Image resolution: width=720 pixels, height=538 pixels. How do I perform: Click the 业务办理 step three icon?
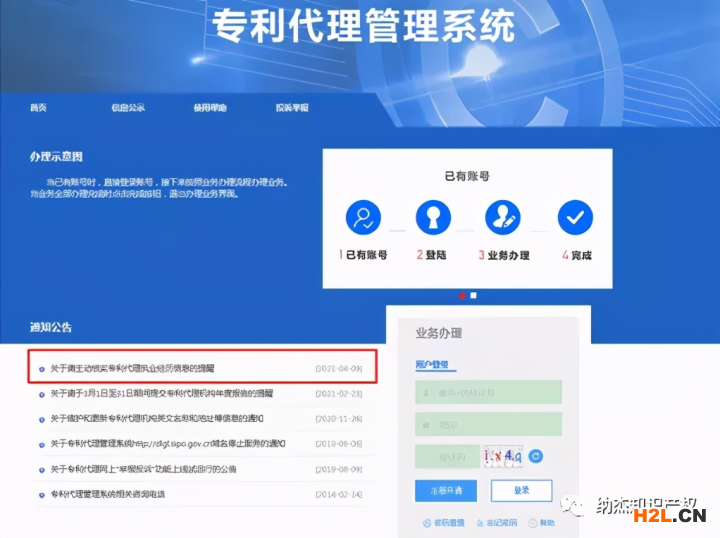click(x=503, y=218)
